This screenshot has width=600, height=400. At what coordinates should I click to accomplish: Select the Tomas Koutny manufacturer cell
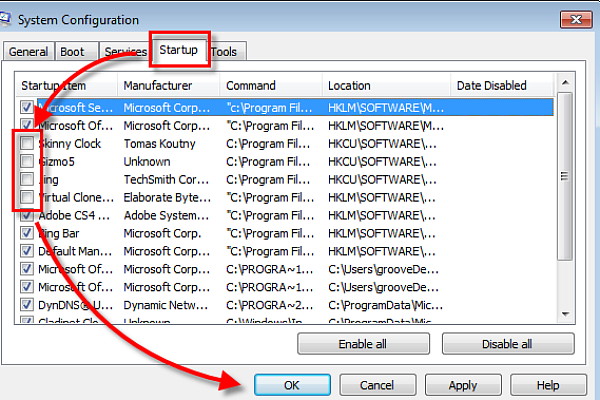159,144
